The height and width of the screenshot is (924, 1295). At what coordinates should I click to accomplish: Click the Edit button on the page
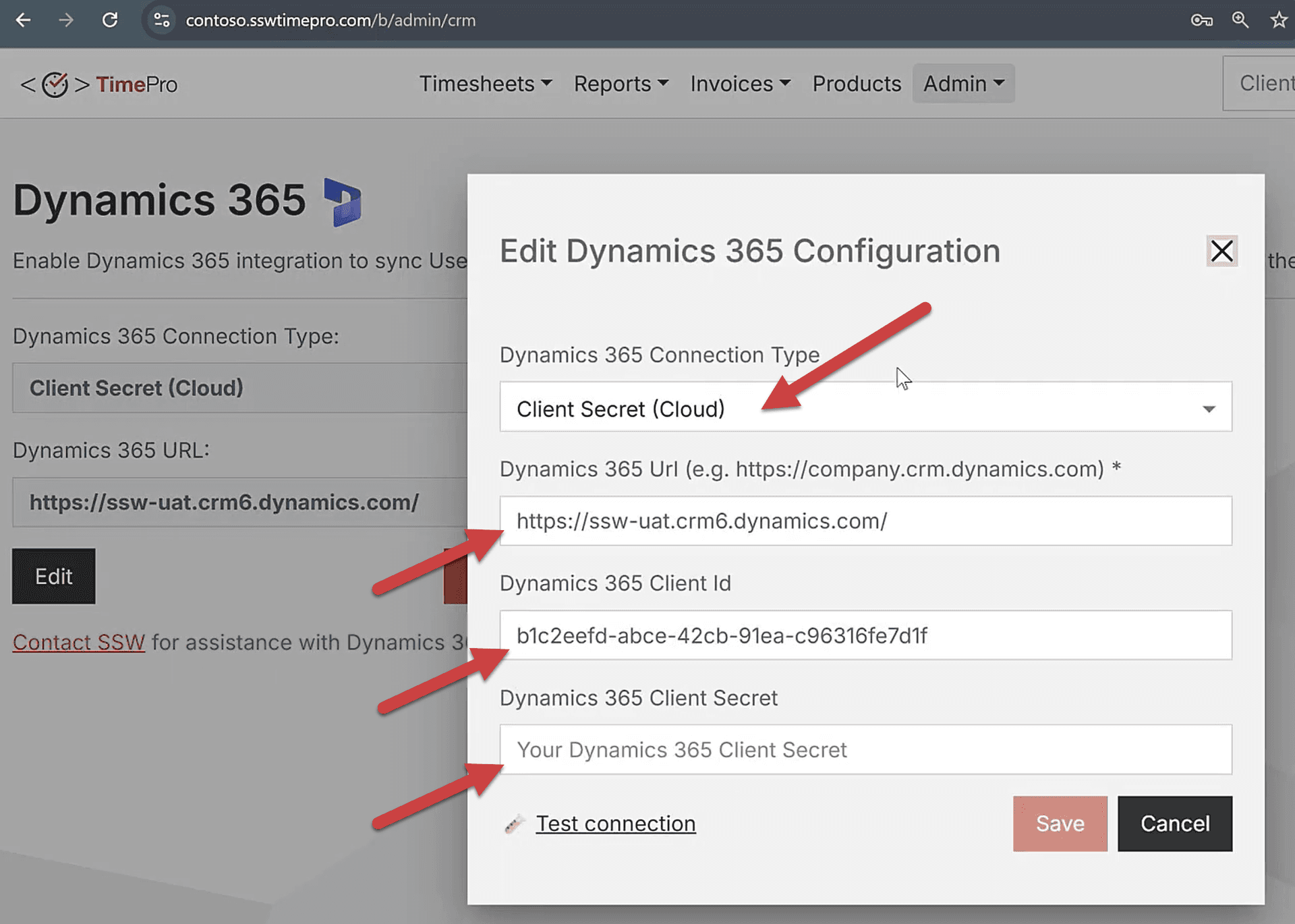click(54, 576)
